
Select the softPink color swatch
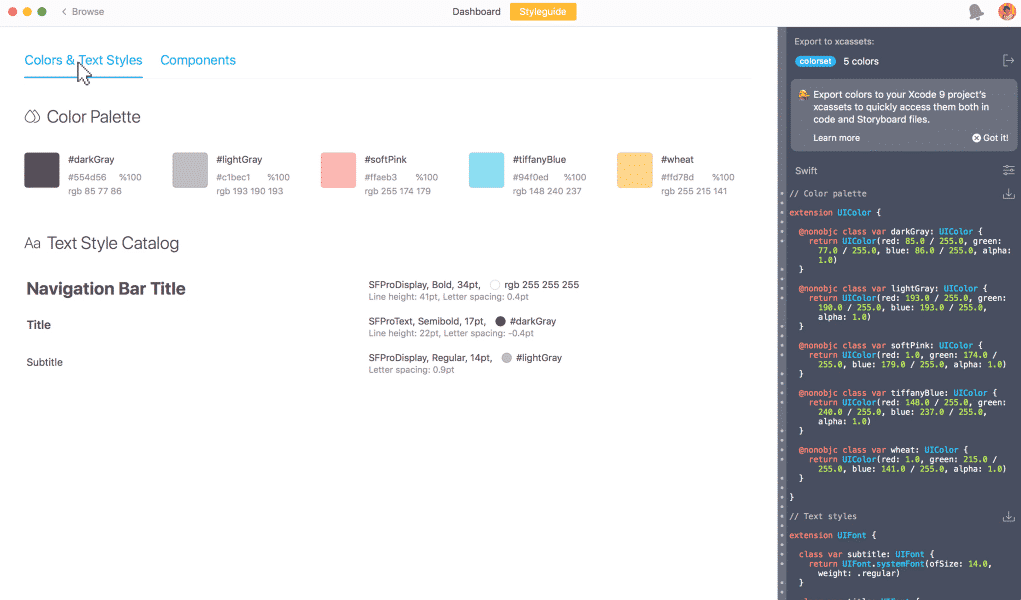(x=338, y=170)
